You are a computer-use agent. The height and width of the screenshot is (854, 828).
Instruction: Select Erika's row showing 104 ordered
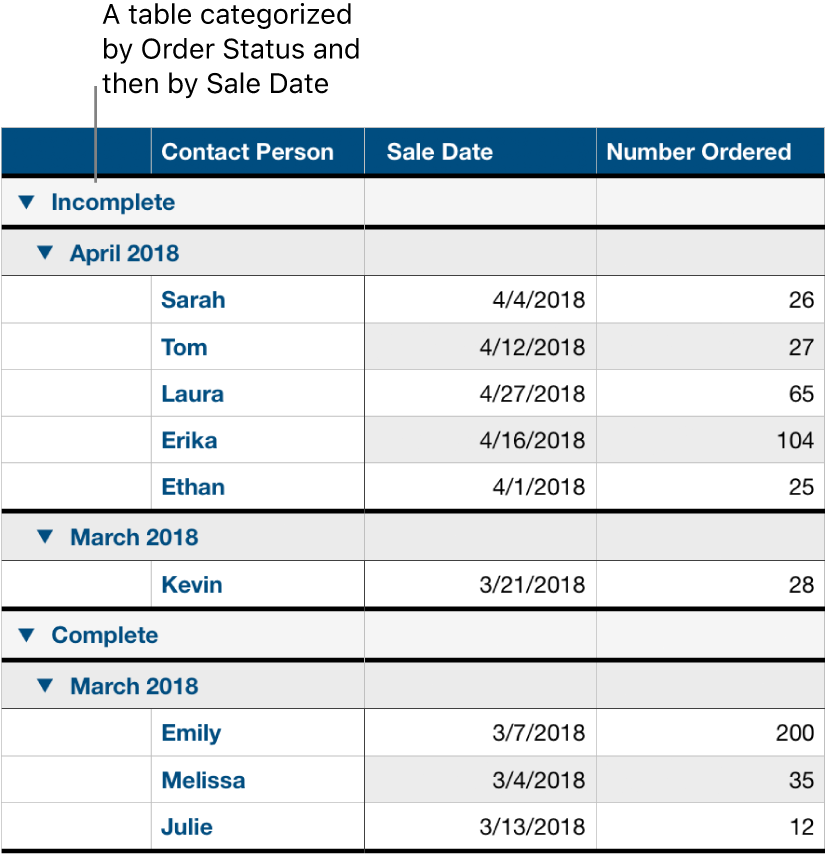click(x=710, y=440)
